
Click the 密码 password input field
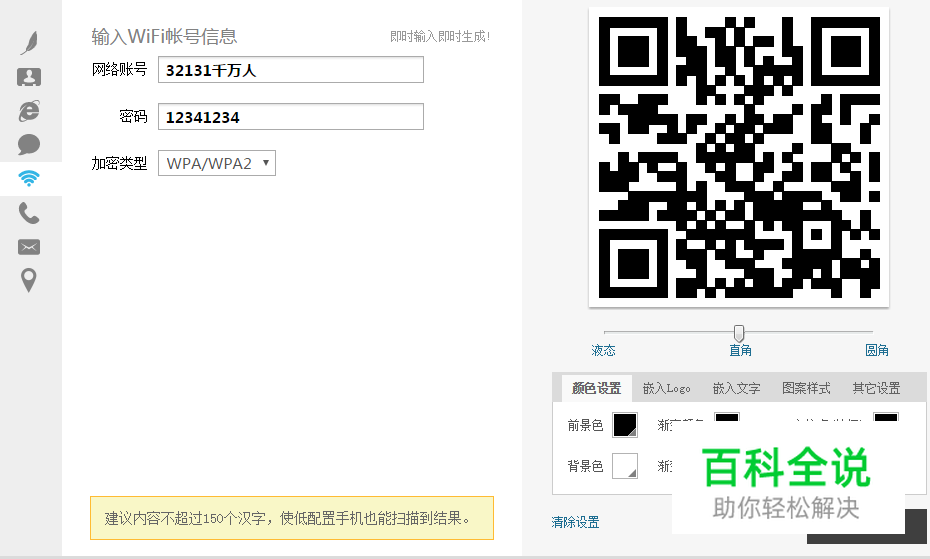[x=291, y=117]
